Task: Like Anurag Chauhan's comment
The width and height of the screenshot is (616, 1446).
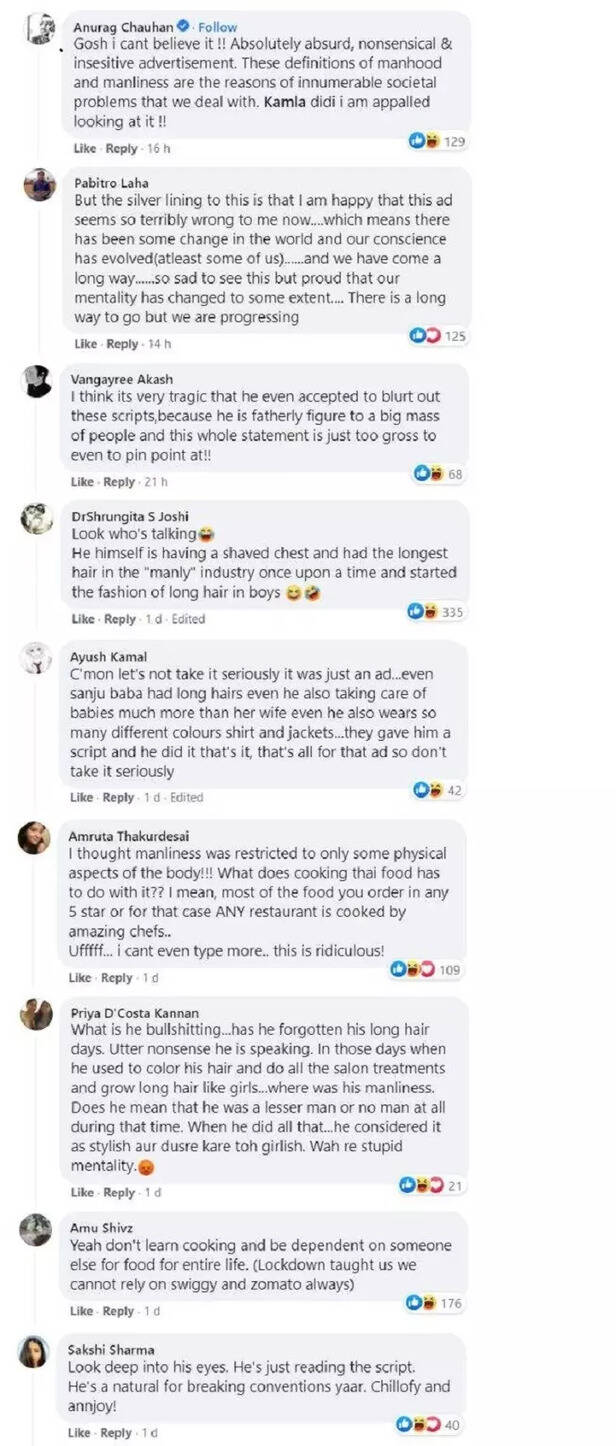Action: click(x=84, y=149)
